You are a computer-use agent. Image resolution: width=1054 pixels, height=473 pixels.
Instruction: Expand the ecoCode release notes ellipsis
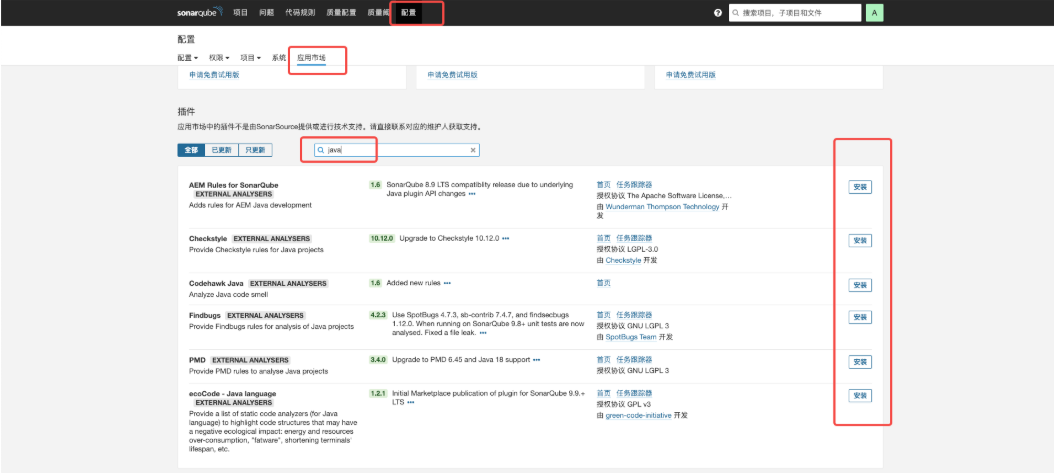(410, 402)
